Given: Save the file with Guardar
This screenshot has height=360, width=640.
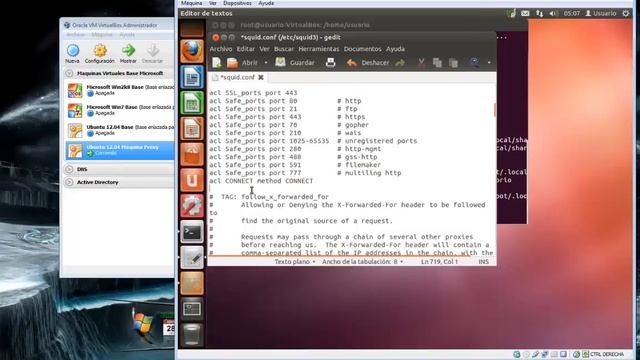Looking at the screenshot, I should point(295,63).
